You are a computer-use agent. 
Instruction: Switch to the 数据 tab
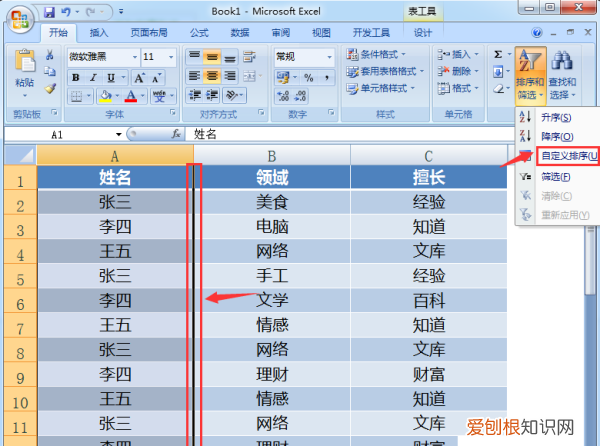click(240, 33)
